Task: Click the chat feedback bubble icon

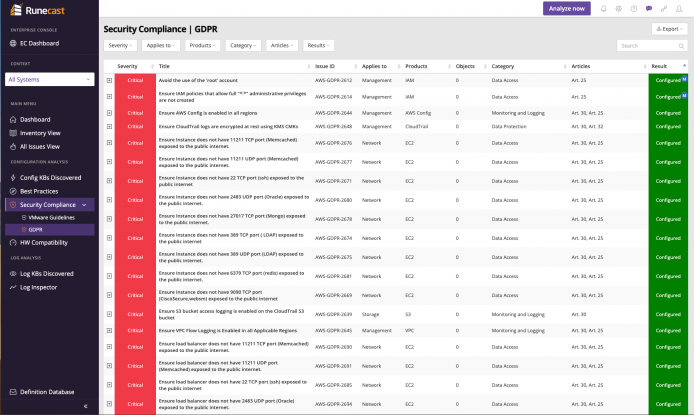Action: (x=649, y=8)
